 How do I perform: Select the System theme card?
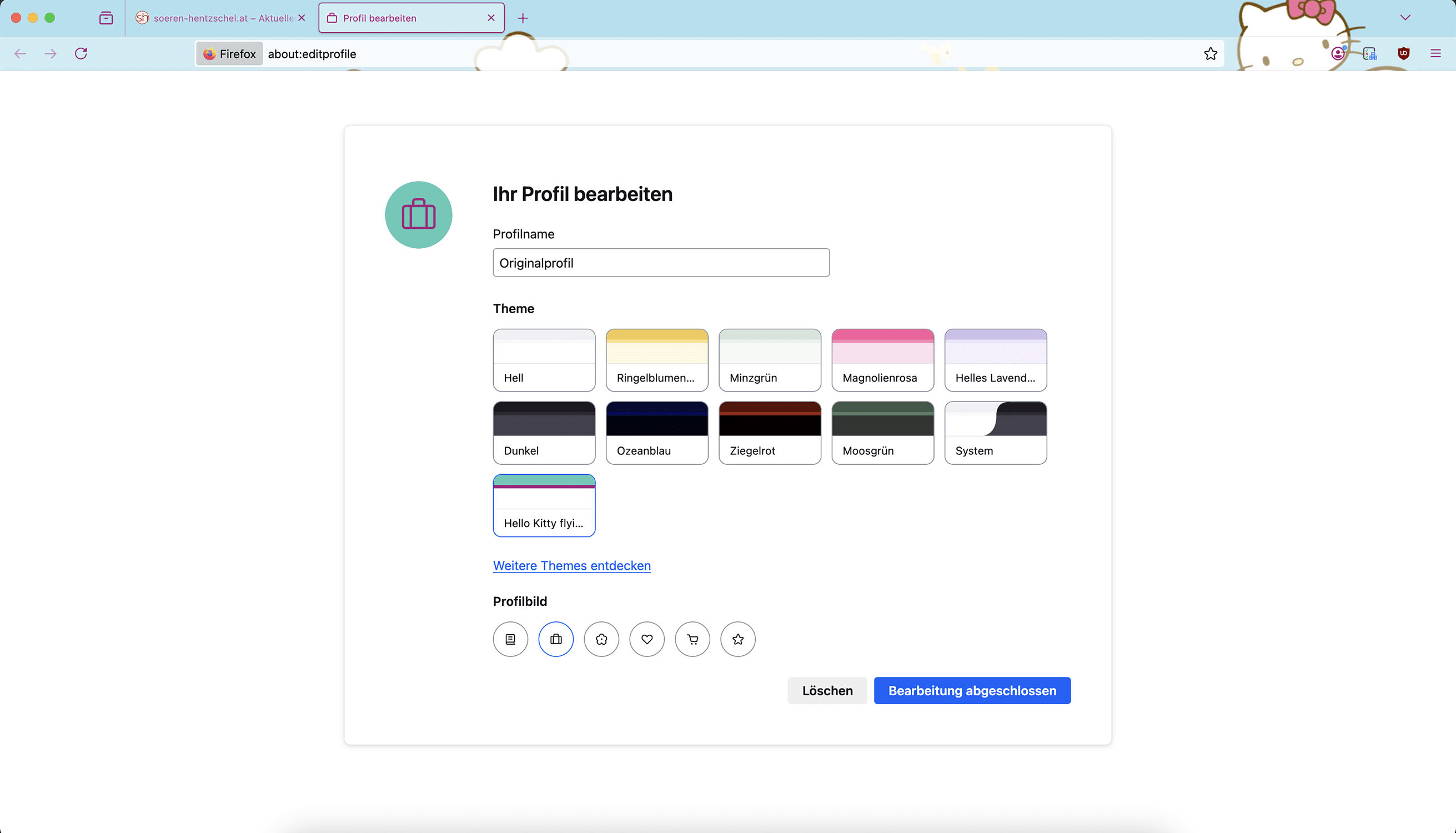(996, 433)
